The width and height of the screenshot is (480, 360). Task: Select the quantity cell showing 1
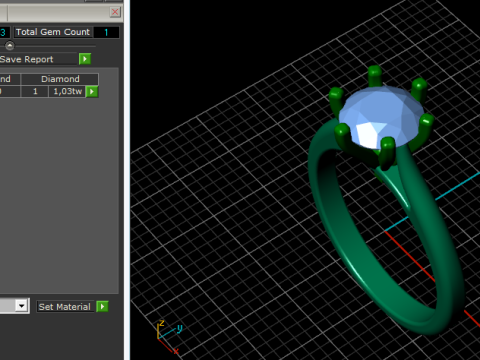pos(35,91)
